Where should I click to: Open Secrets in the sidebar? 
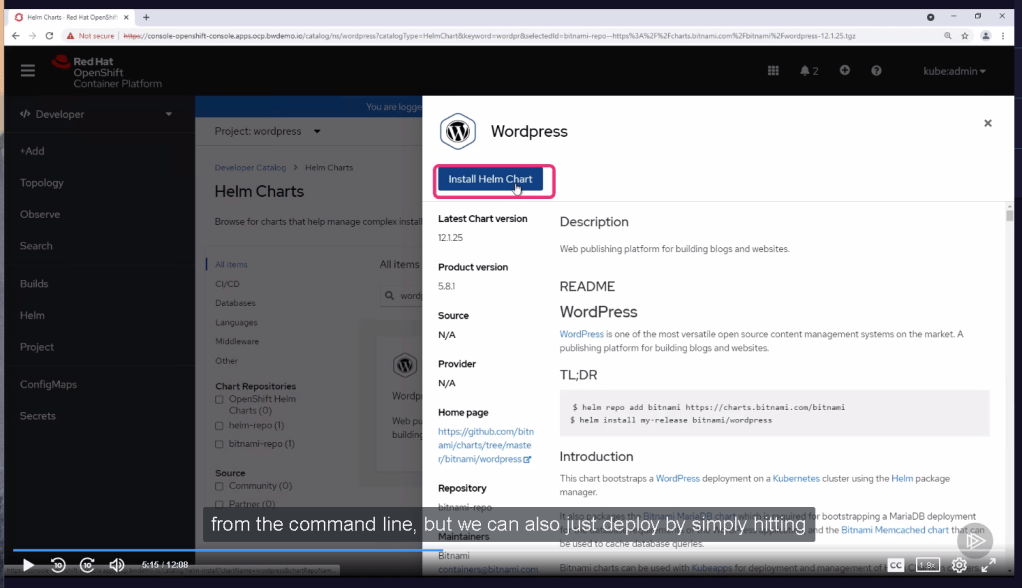pos(38,416)
